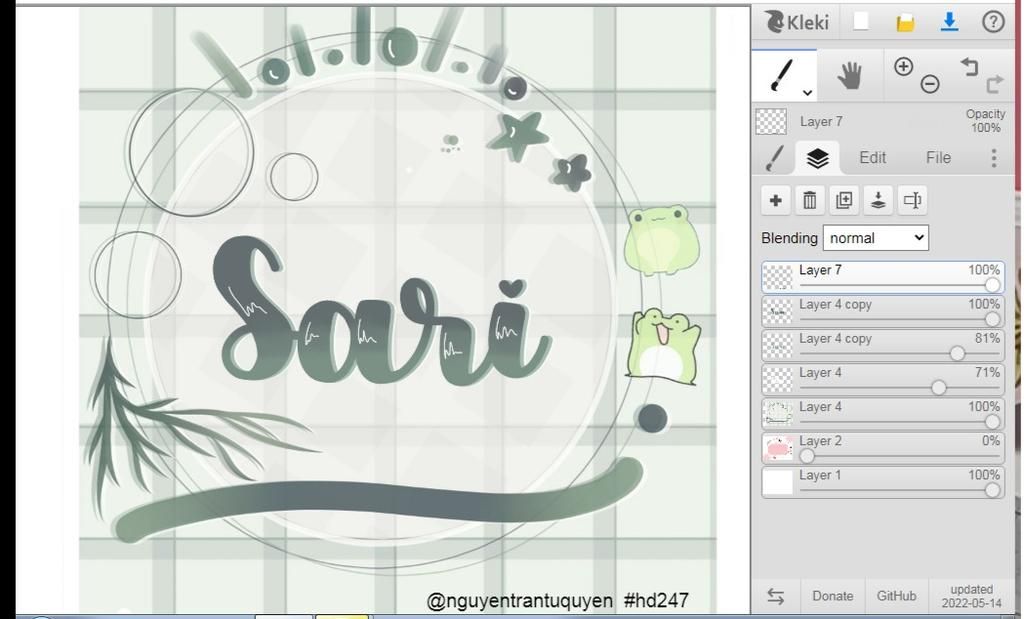Image resolution: width=1024 pixels, height=619 pixels.
Task: Merge the layer down
Action: 878,200
